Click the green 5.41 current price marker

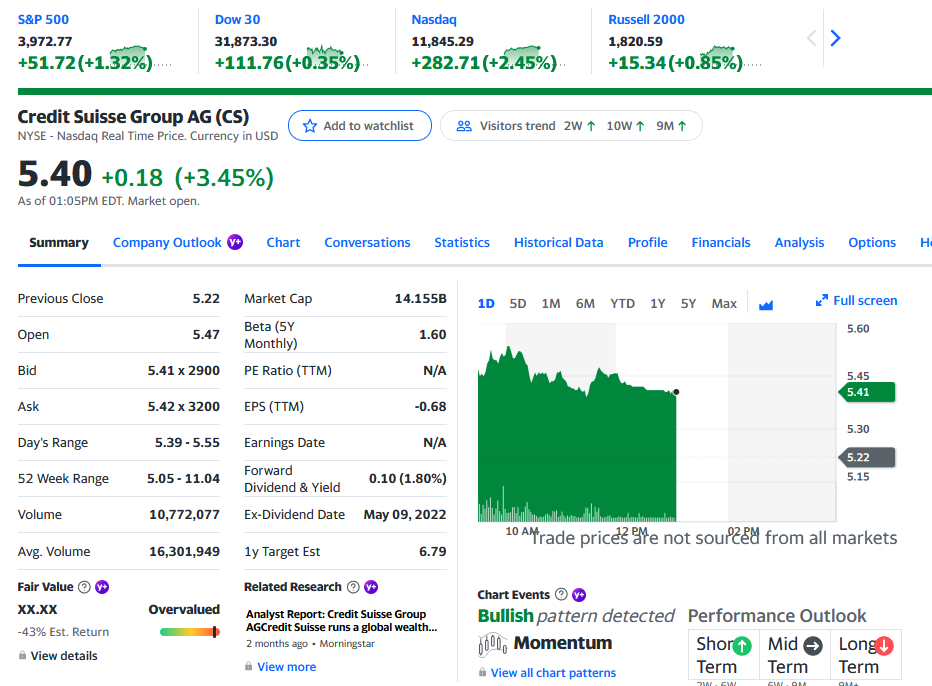(867, 392)
